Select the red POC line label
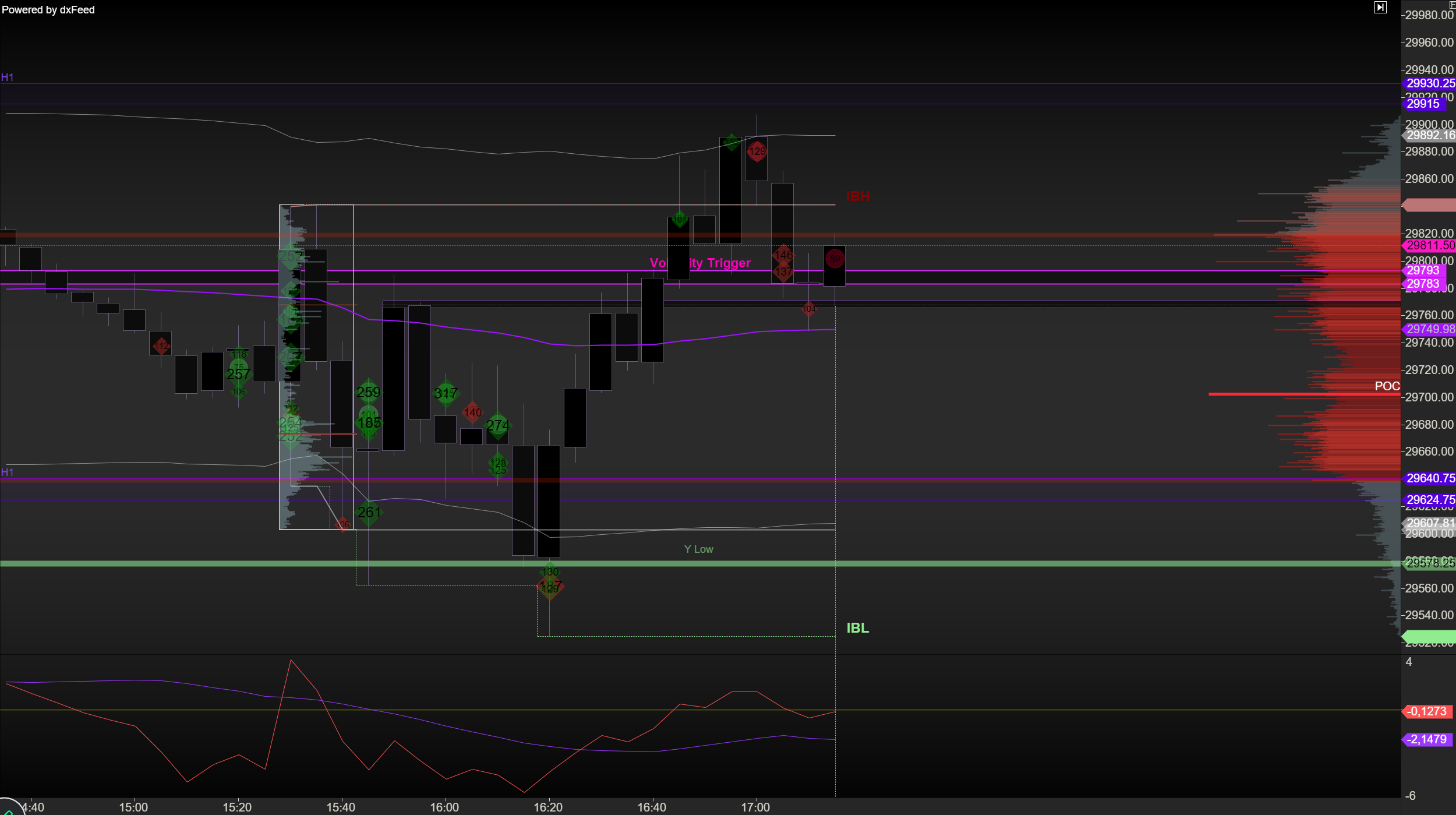 coord(1387,386)
